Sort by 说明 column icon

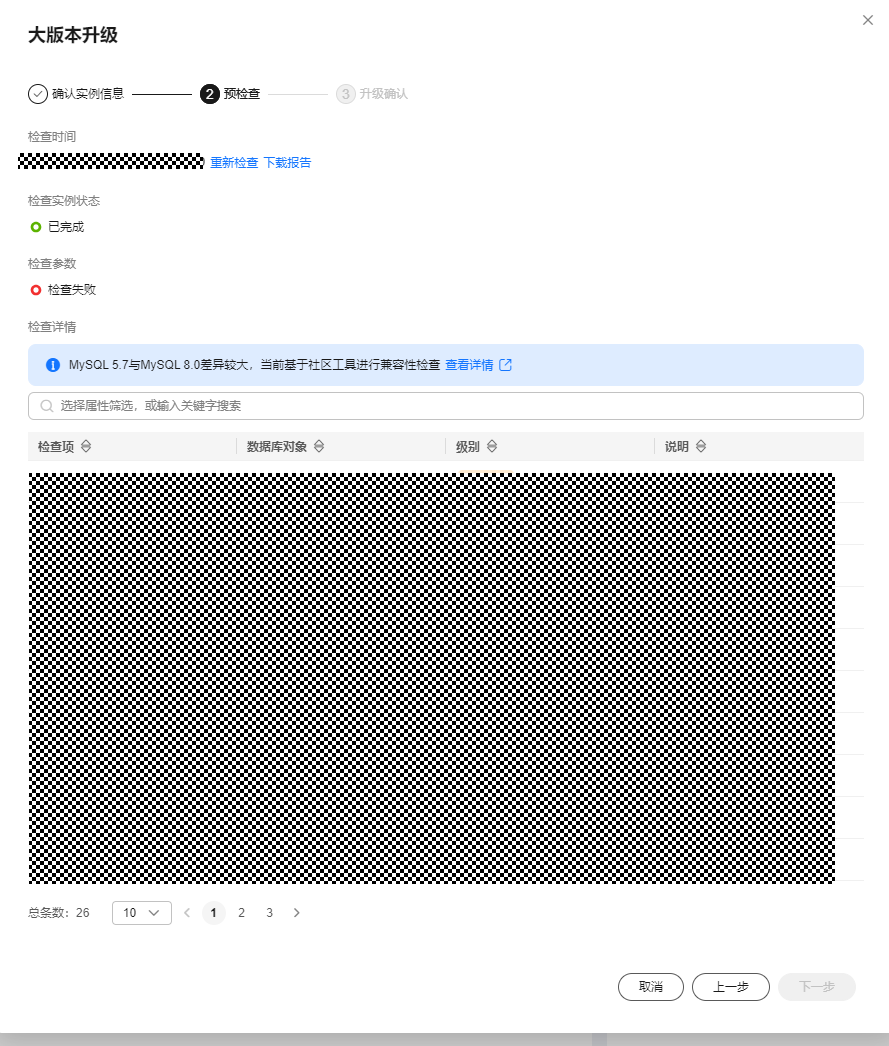(x=700, y=446)
